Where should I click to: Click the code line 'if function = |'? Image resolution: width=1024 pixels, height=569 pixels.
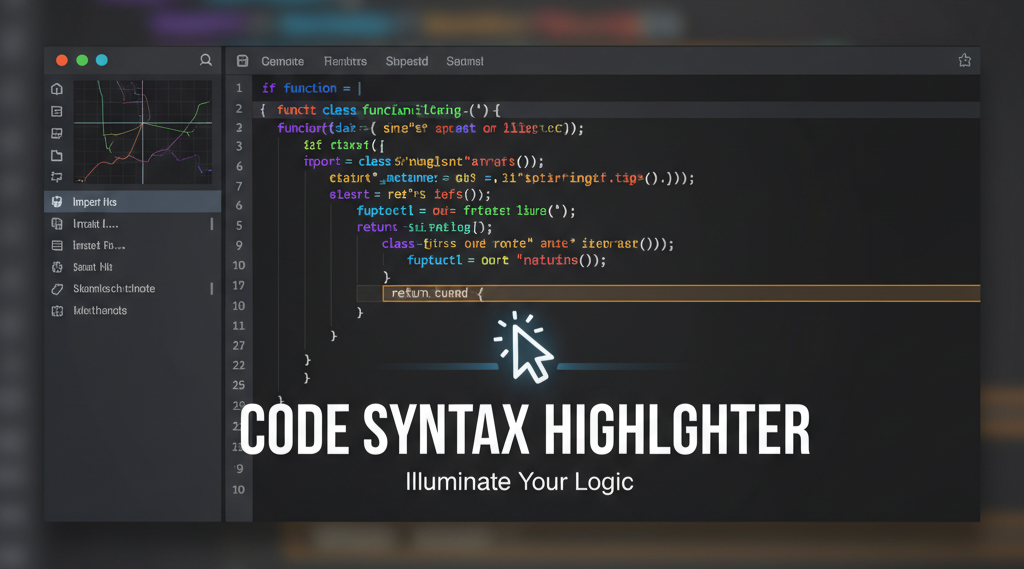(x=312, y=88)
